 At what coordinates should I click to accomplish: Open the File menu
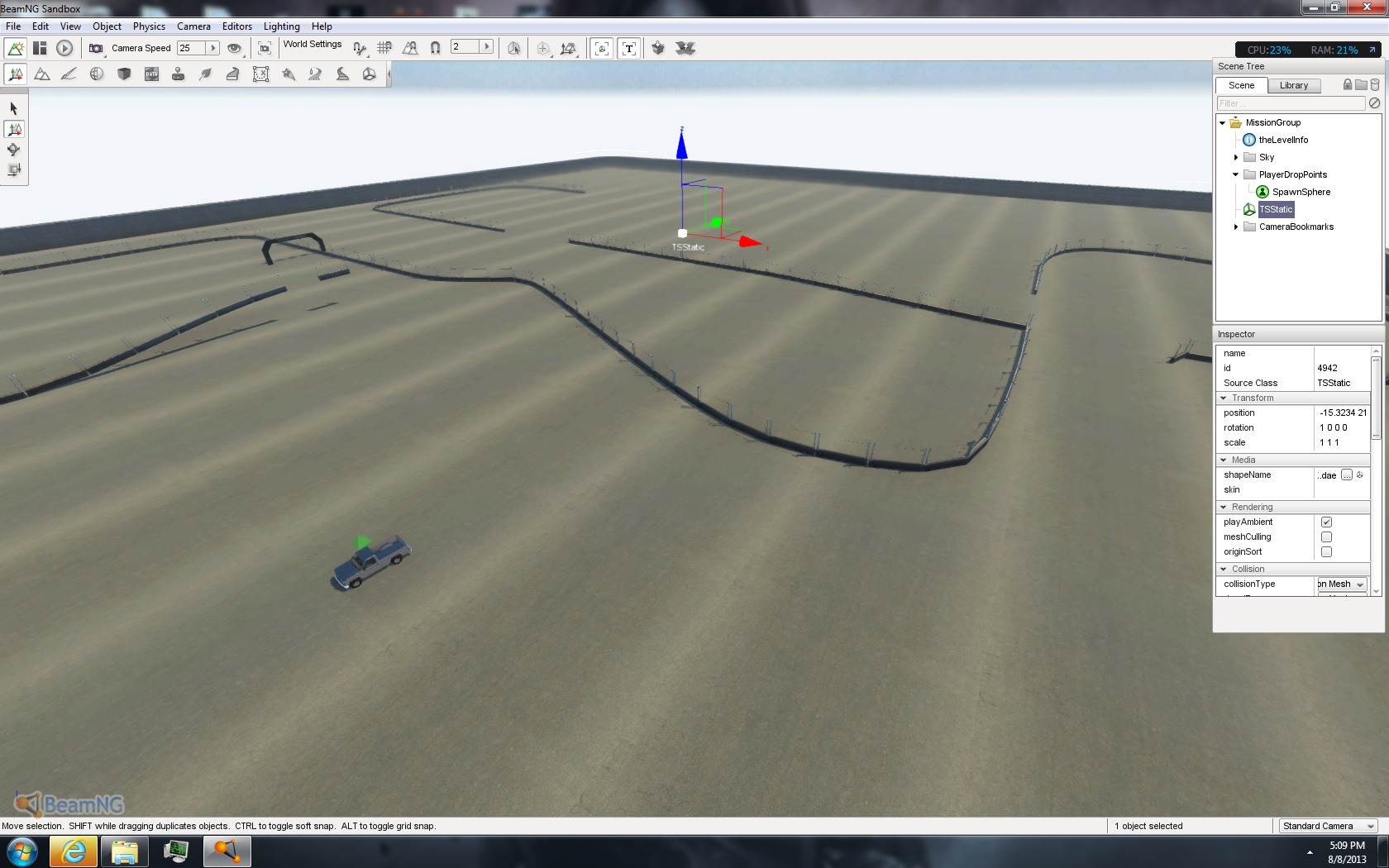(x=13, y=26)
